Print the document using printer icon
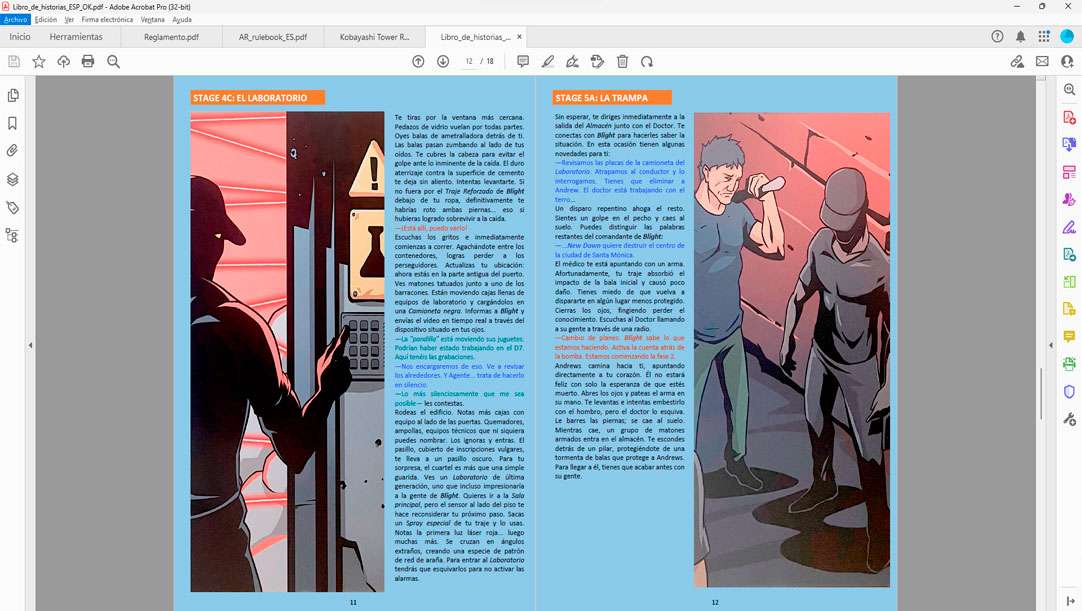Image resolution: width=1082 pixels, height=611 pixels. (88, 61)
